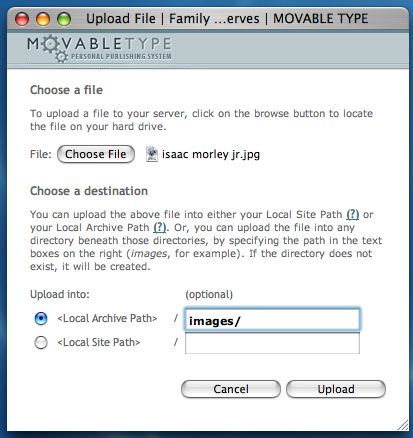Select the Local Archive Path radio button

click(x=41, y=318)
